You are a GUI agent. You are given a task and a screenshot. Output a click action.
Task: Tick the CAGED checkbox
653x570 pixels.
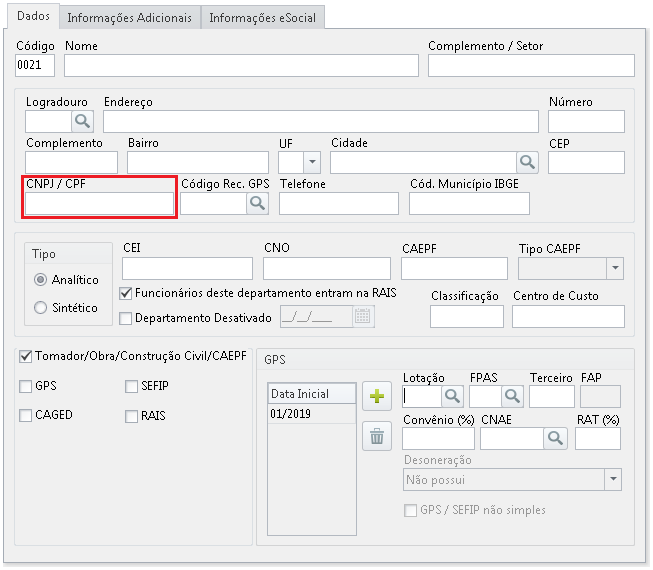[25, 415]
